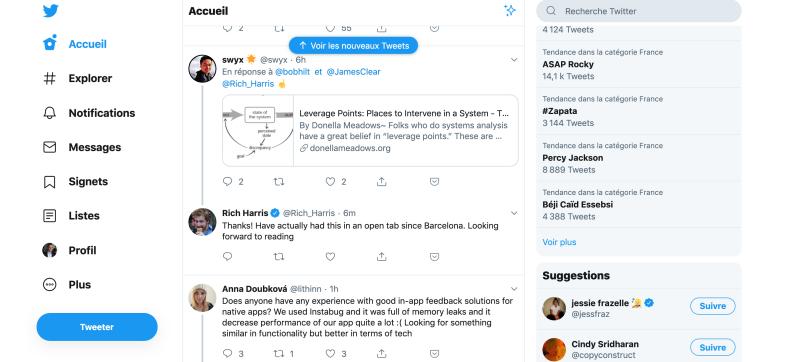Share swyx's tweet with the share icon
The width and height of the screenshot is (800, 362).
pyautogui.click(x=382, y=182)
